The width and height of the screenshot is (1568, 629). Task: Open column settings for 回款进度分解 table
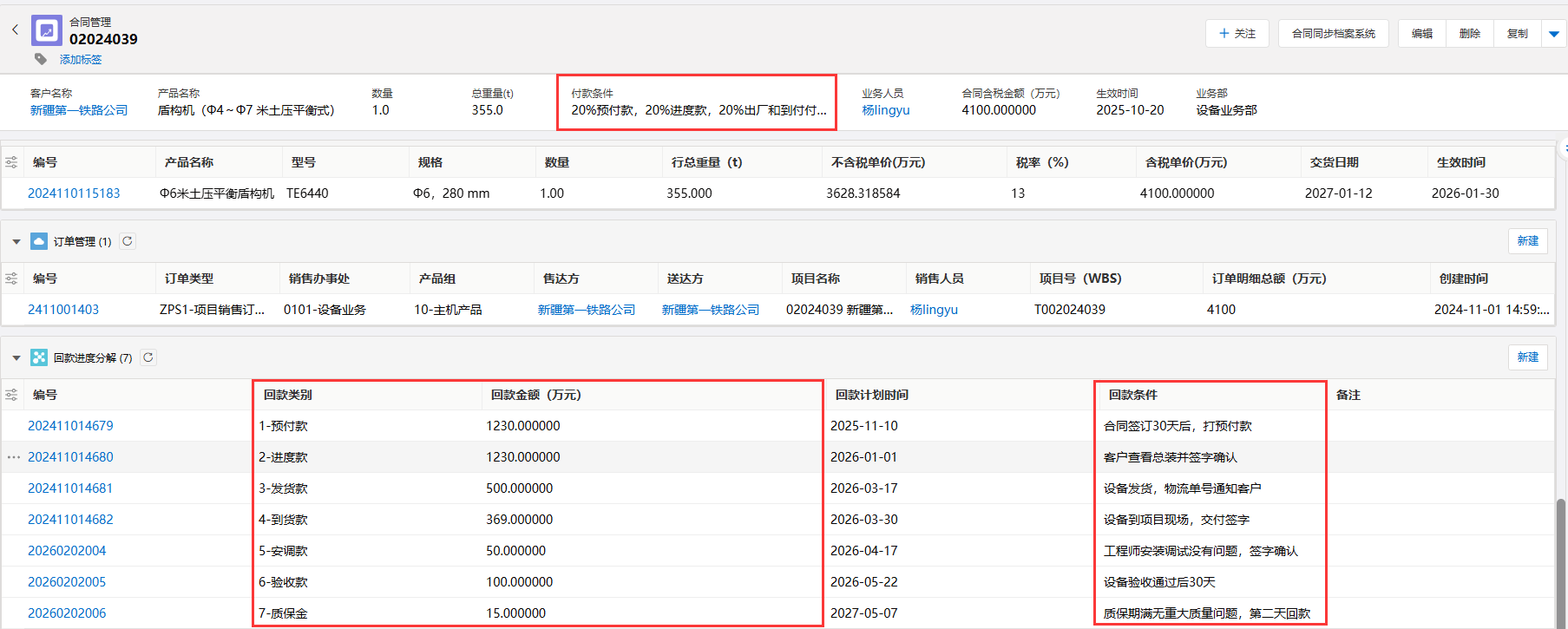(x=11, y=395)
